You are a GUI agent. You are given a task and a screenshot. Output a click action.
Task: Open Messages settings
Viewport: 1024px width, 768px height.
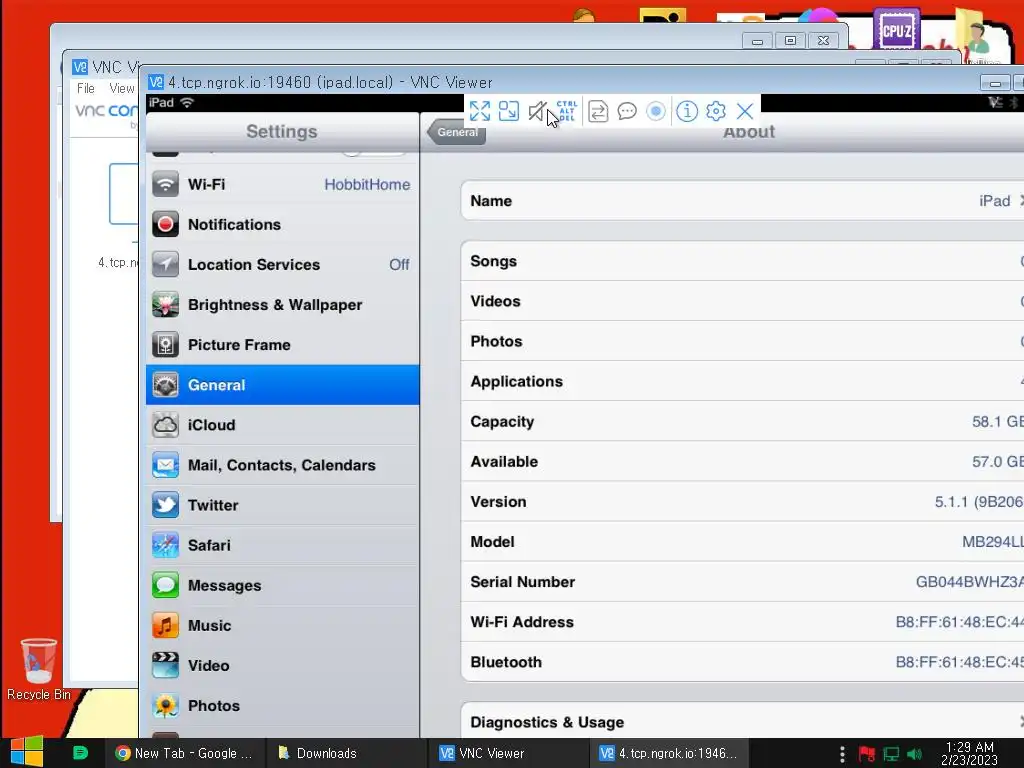[x=283, y=585]
